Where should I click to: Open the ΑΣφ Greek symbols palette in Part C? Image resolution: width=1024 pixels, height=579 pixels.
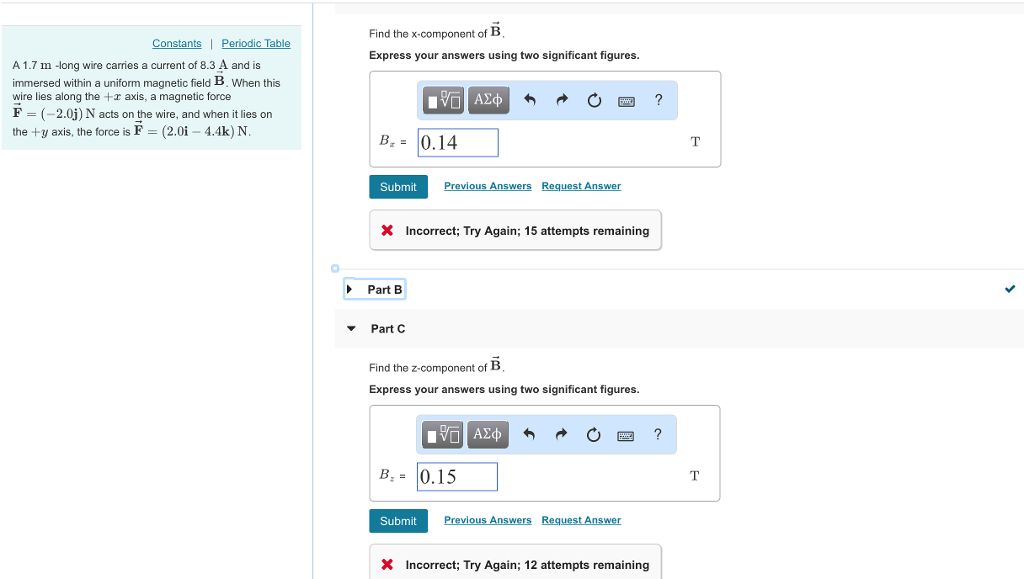(x=488, y=434)
